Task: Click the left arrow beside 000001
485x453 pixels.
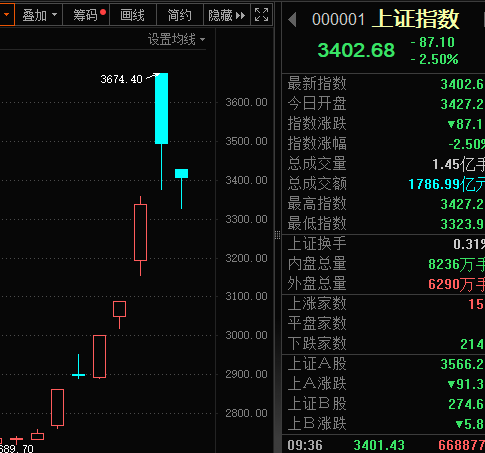Action: coord(292,19)
